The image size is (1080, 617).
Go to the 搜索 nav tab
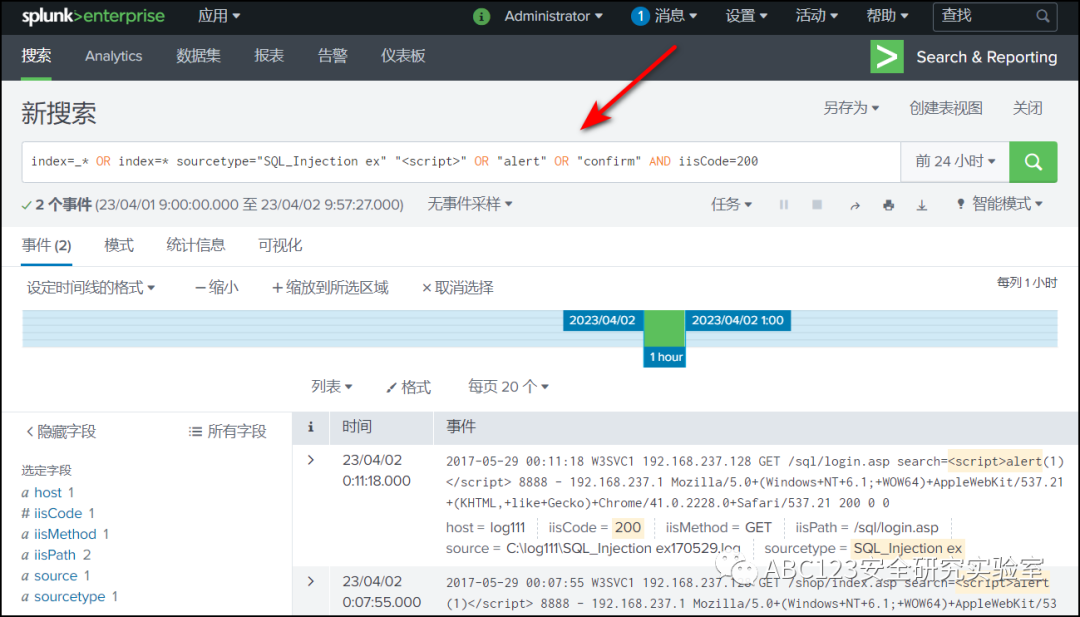tap(36, 56)
